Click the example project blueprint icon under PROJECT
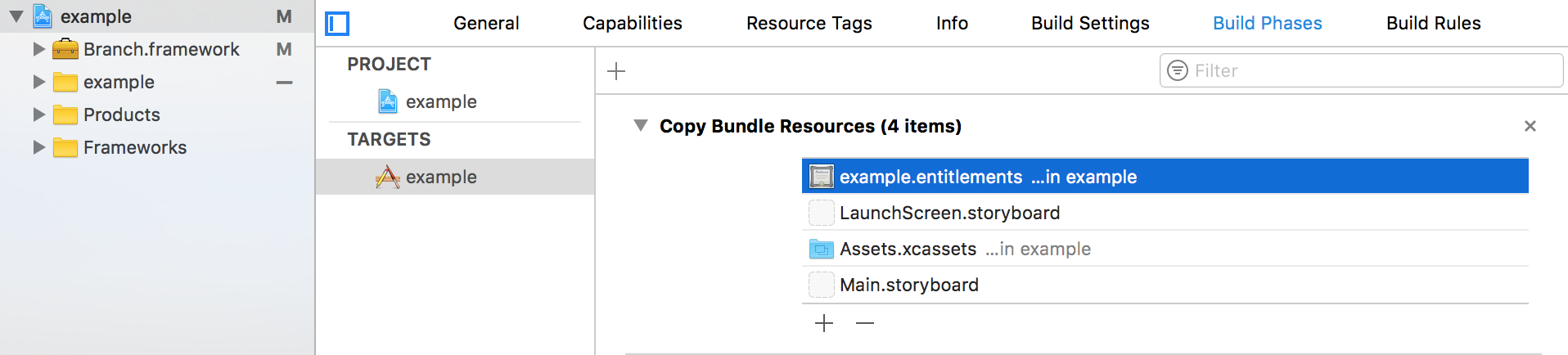1568x355 pixels. (388, 101)
